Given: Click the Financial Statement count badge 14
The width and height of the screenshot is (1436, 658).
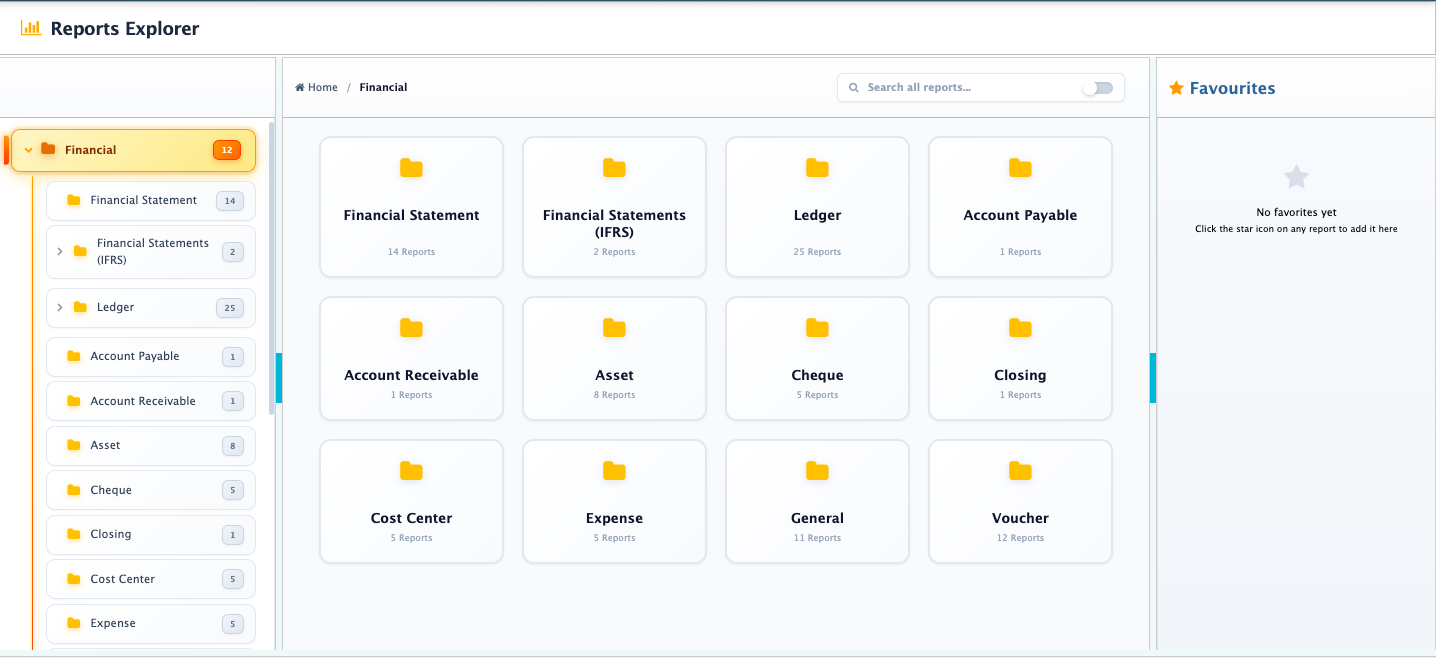Looking at the screenshot, I should coord(229,201).
